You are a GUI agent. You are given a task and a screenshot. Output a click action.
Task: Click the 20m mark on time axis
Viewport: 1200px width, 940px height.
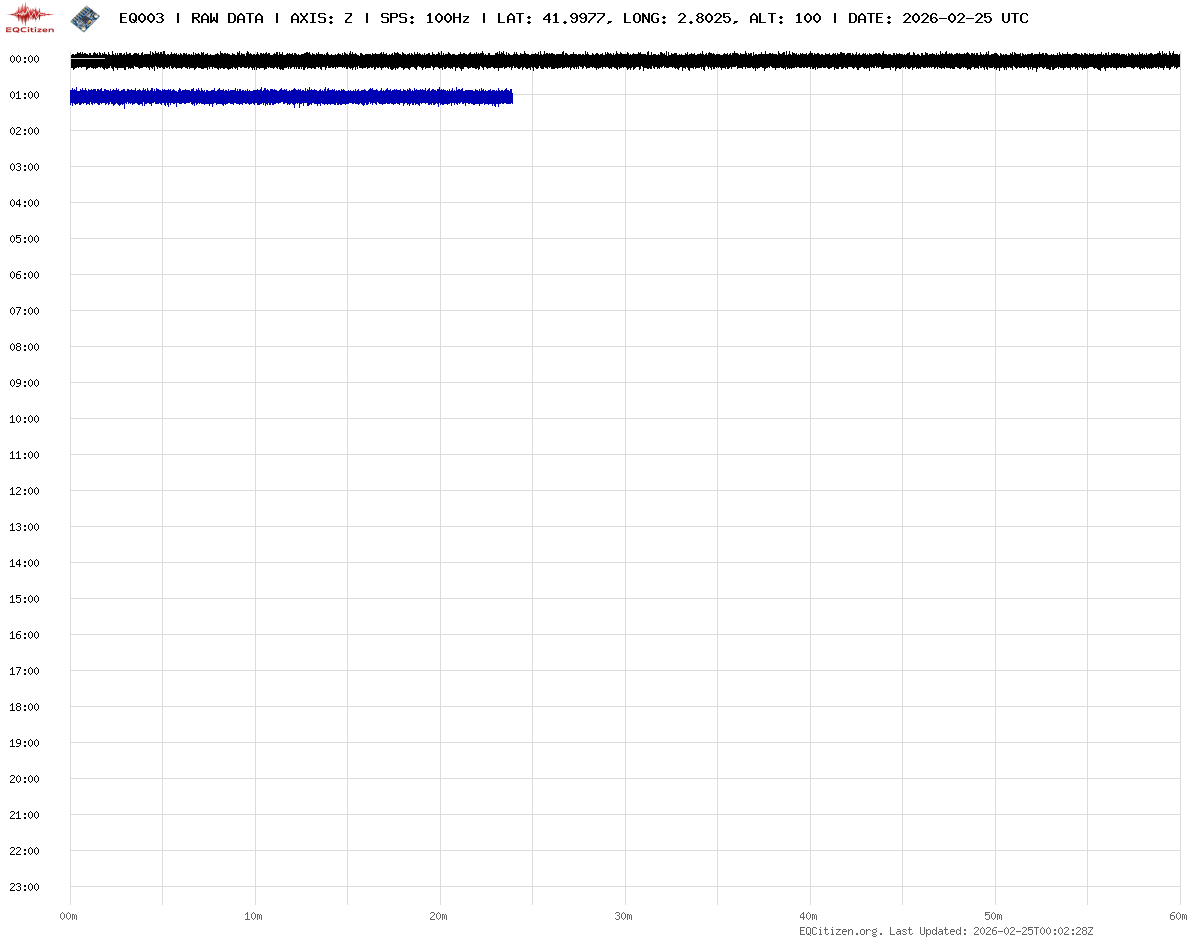(439, 916)
